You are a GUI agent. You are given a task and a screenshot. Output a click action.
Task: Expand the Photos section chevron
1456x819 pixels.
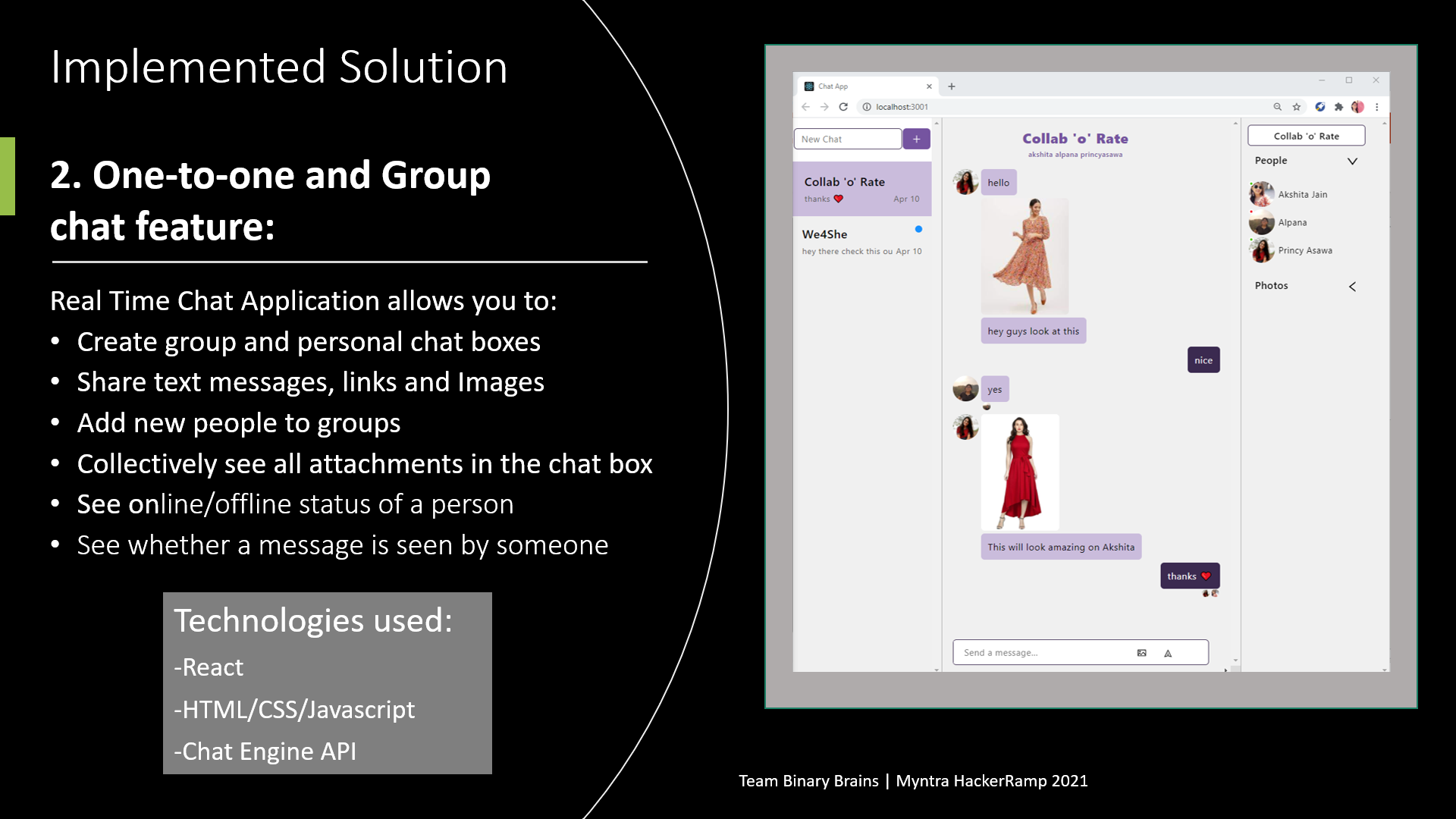1353,287
